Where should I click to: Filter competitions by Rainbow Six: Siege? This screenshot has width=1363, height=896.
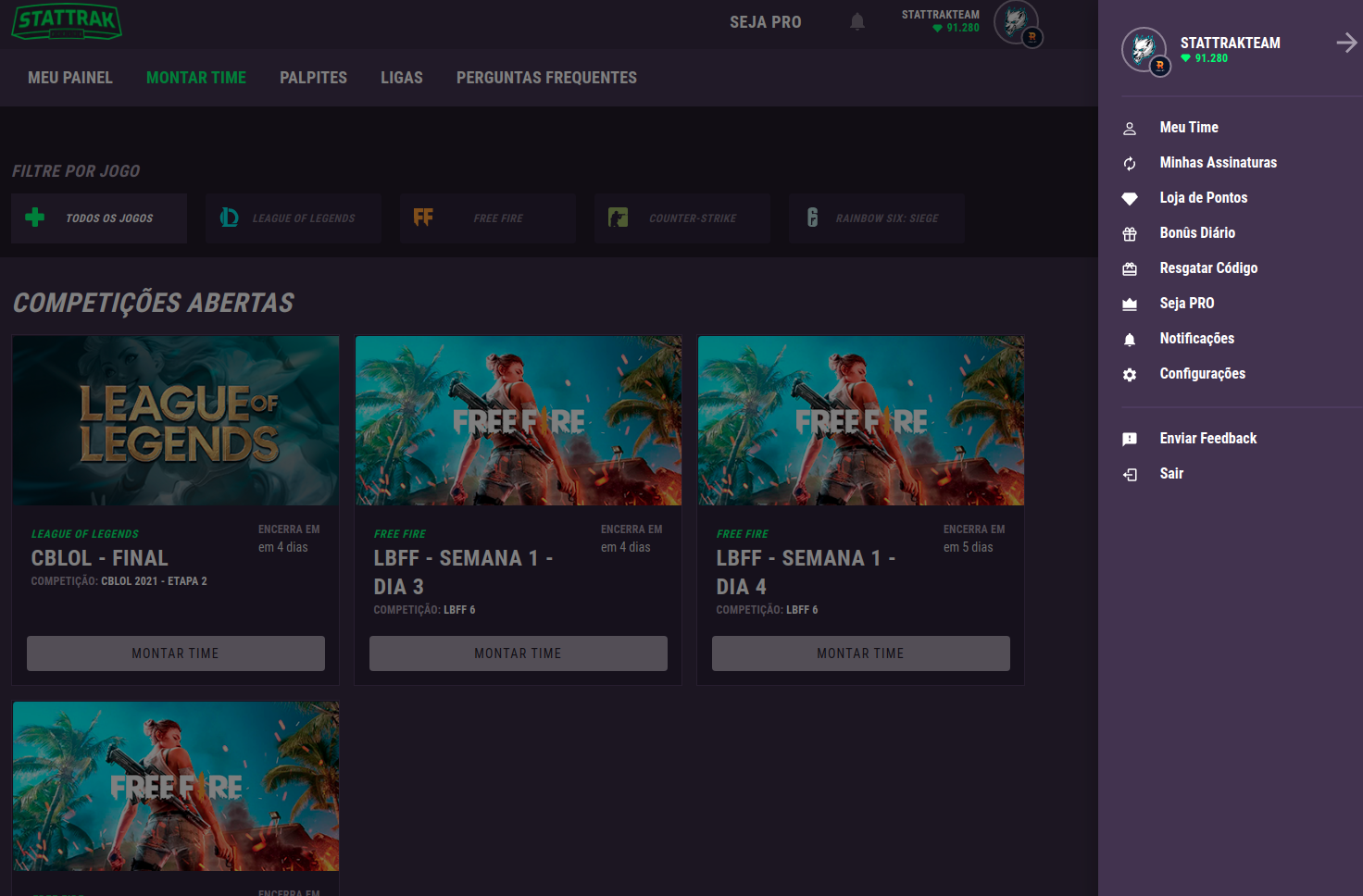[877, 218]
